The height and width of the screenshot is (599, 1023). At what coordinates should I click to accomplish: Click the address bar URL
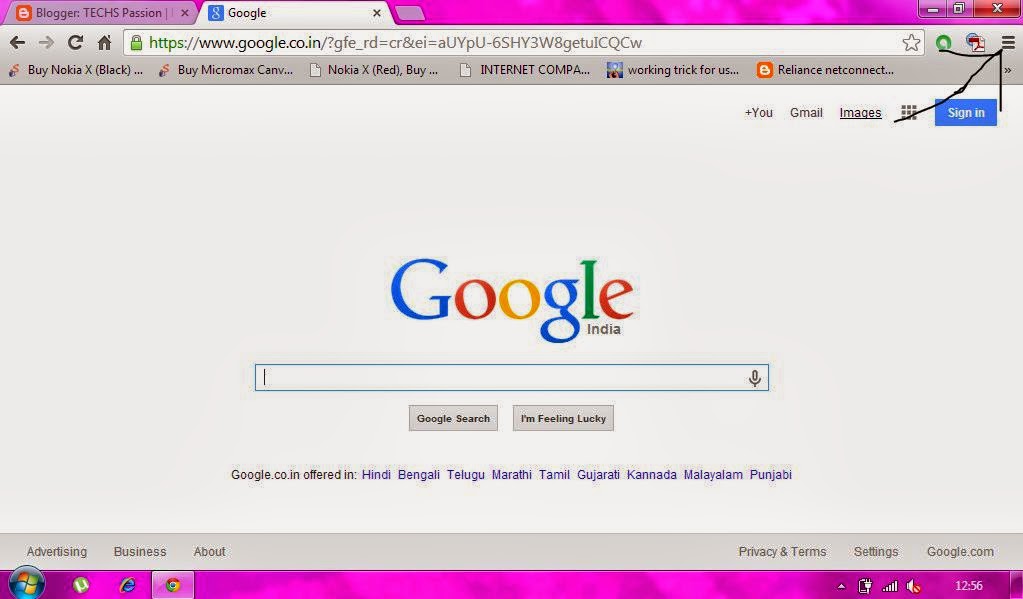click(x=395, y=43)
